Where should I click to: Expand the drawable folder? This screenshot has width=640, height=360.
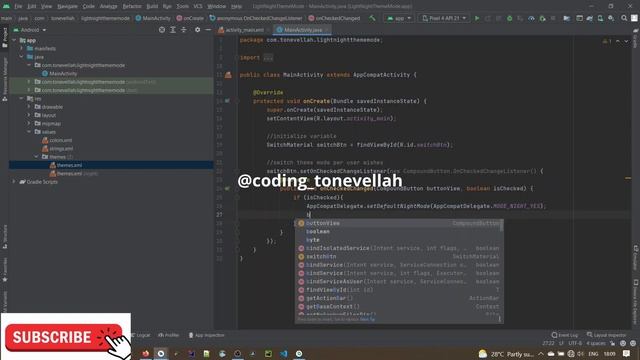pos(29,107)
